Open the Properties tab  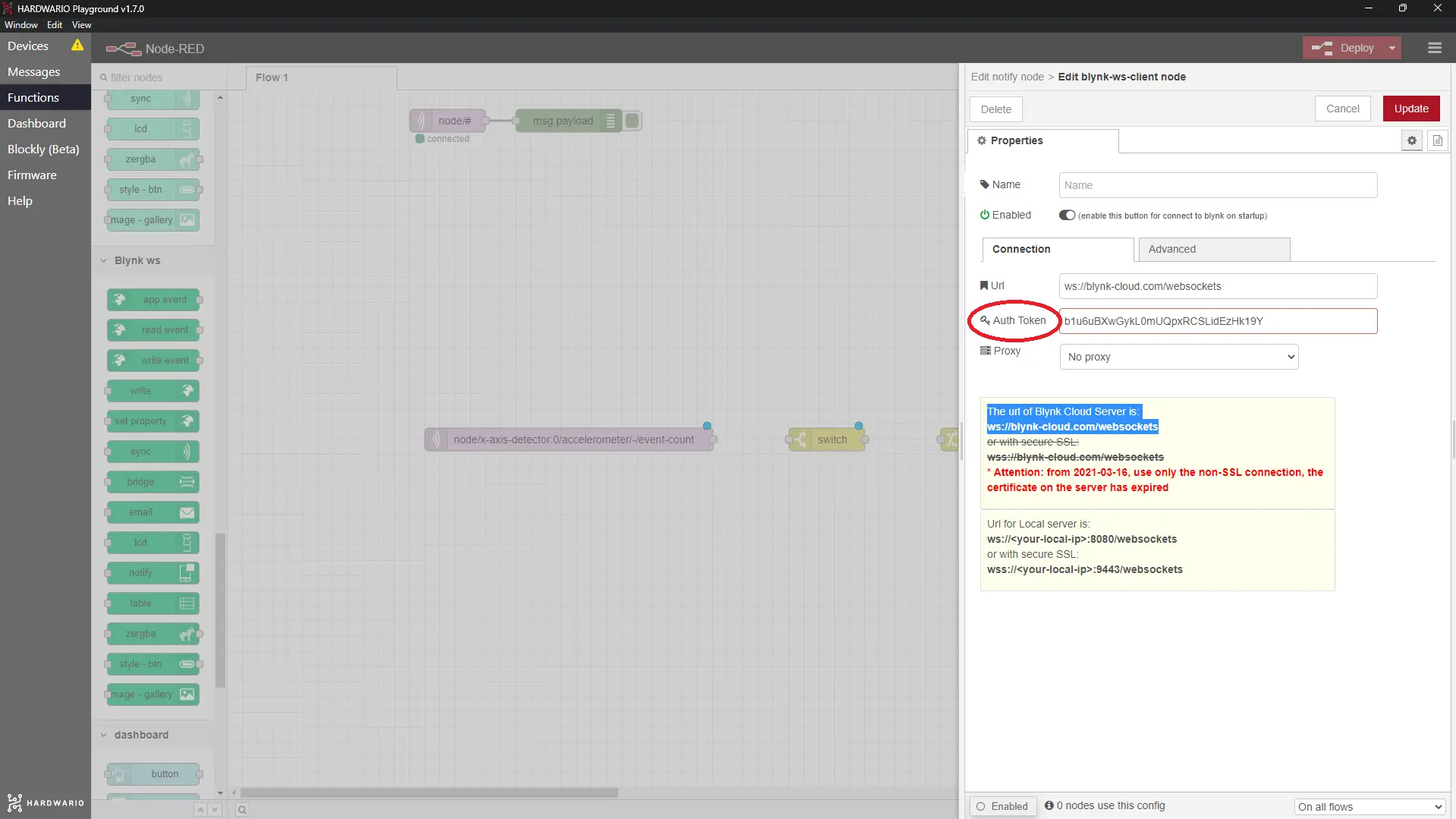pos(1043,140)
